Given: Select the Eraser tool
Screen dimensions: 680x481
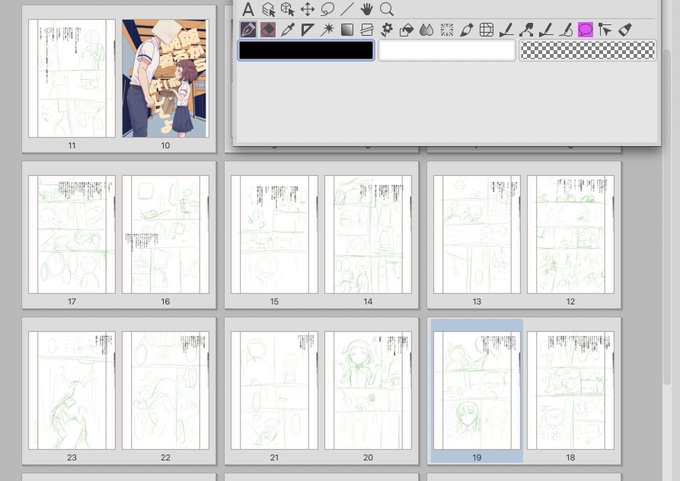Looking at the screenshot, I should coord(268,29).
